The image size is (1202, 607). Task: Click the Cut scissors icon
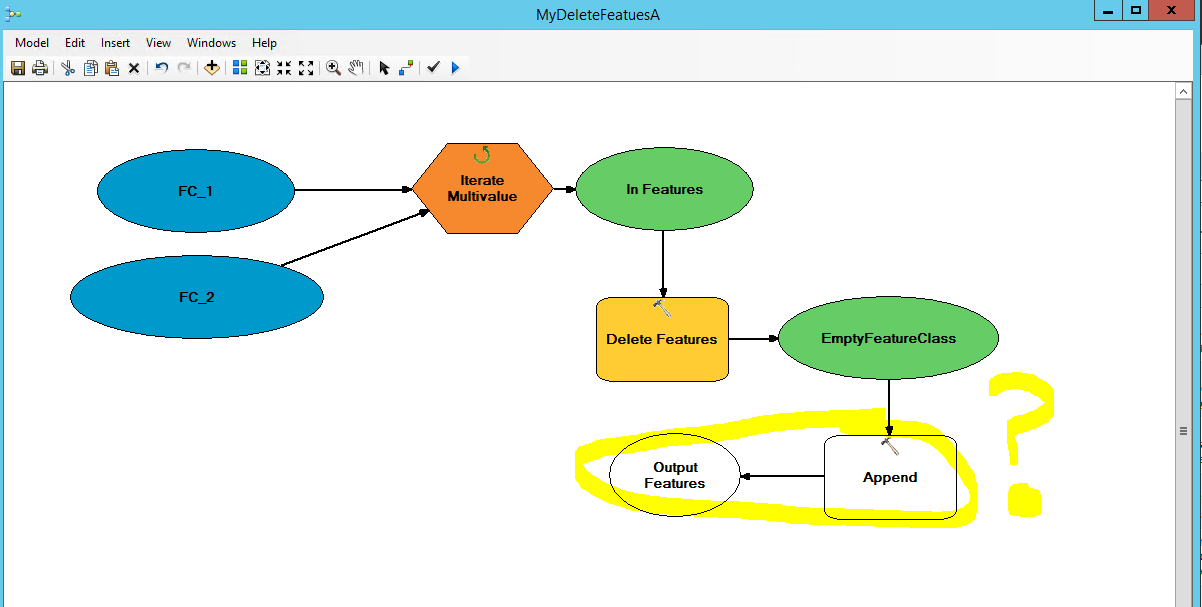(68, 68)
